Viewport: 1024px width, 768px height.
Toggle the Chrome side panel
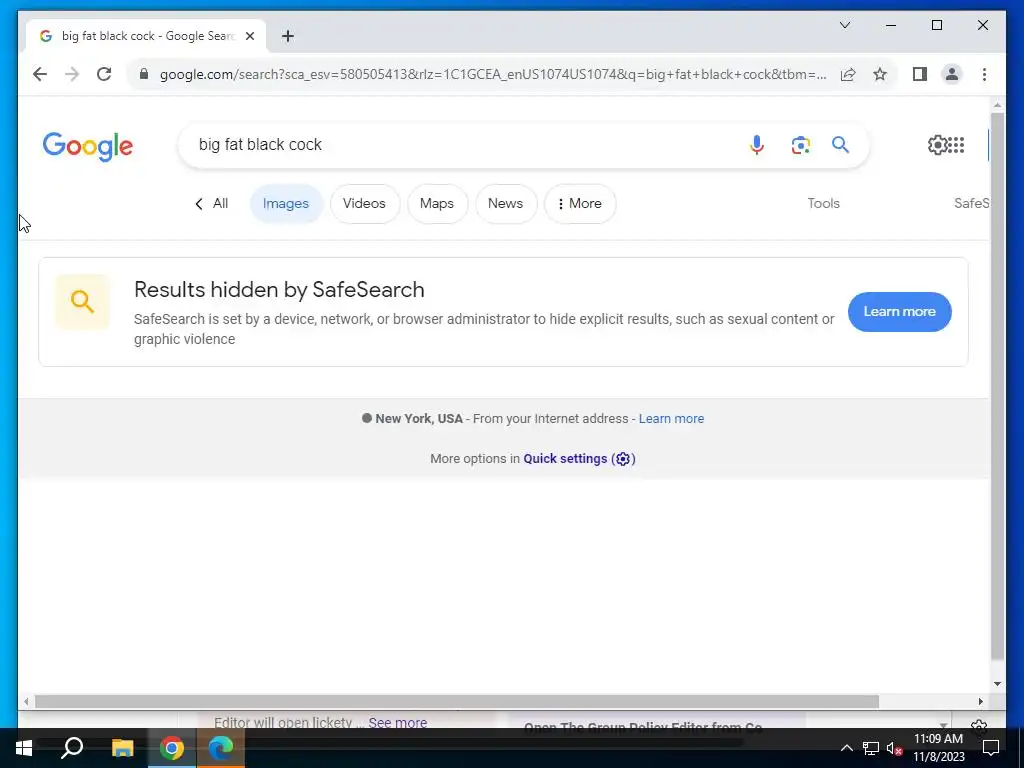tap(920, 74)
